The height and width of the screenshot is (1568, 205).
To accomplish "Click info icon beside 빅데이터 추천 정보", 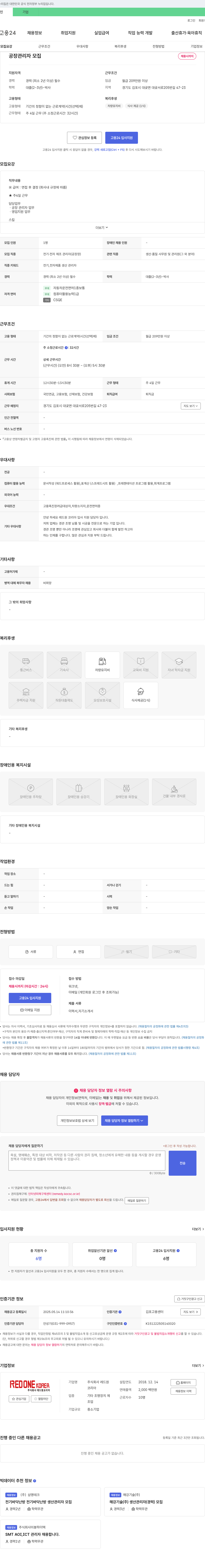I will point(35,1480).
